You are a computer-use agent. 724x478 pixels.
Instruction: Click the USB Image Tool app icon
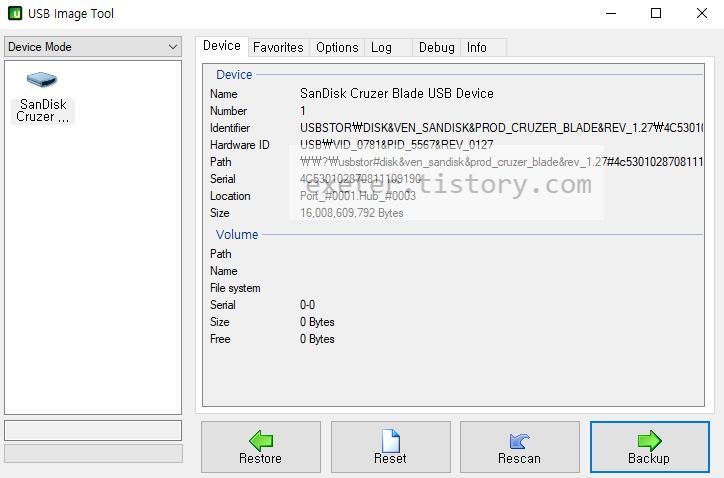click(15, 13)
